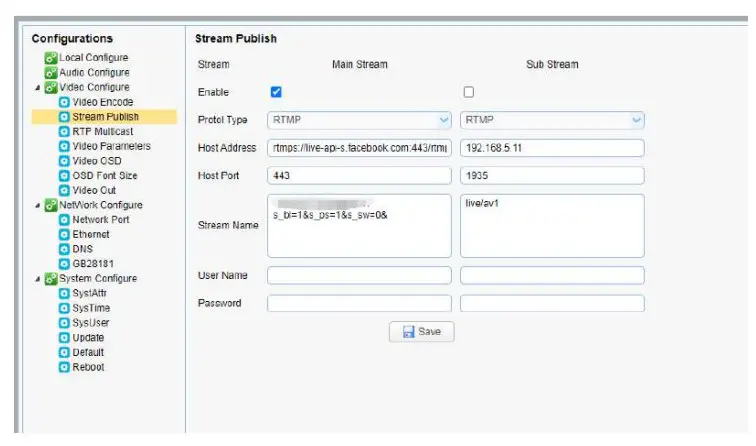
Task: Open the Video Out page
Action: pos(94,190)
